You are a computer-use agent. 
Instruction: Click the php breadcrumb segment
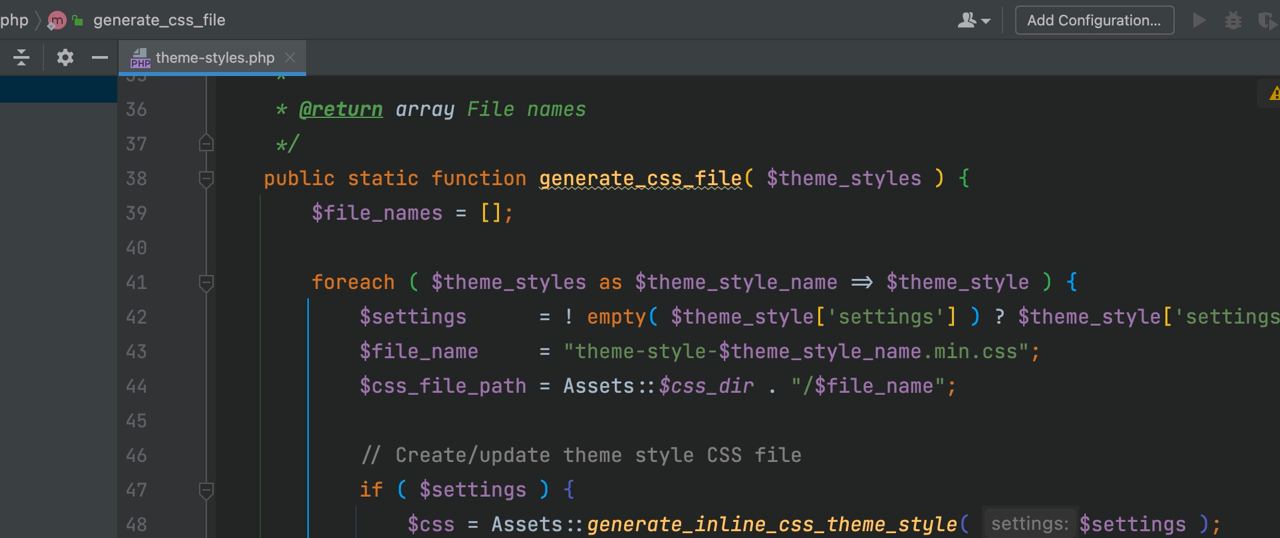click(14, 20)
